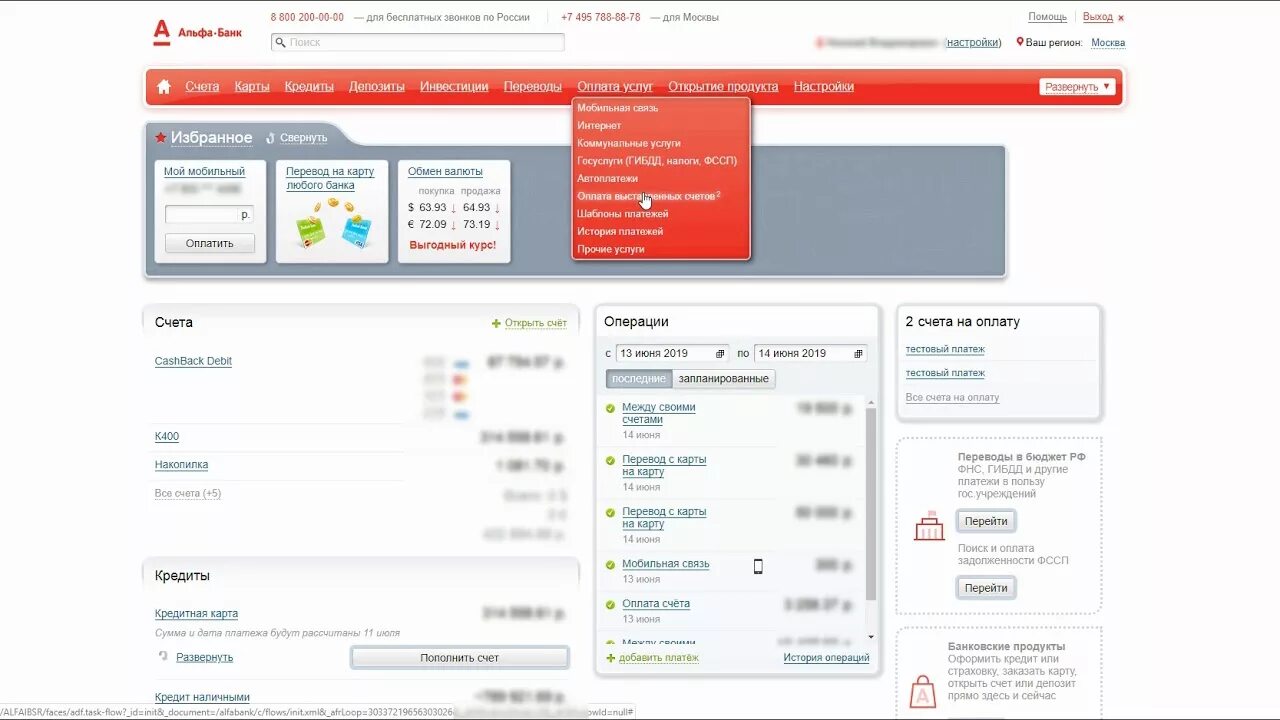The image size is (1280, 720).
Task: Choose Оплата выставленных счетов
Action: point(649,196)
